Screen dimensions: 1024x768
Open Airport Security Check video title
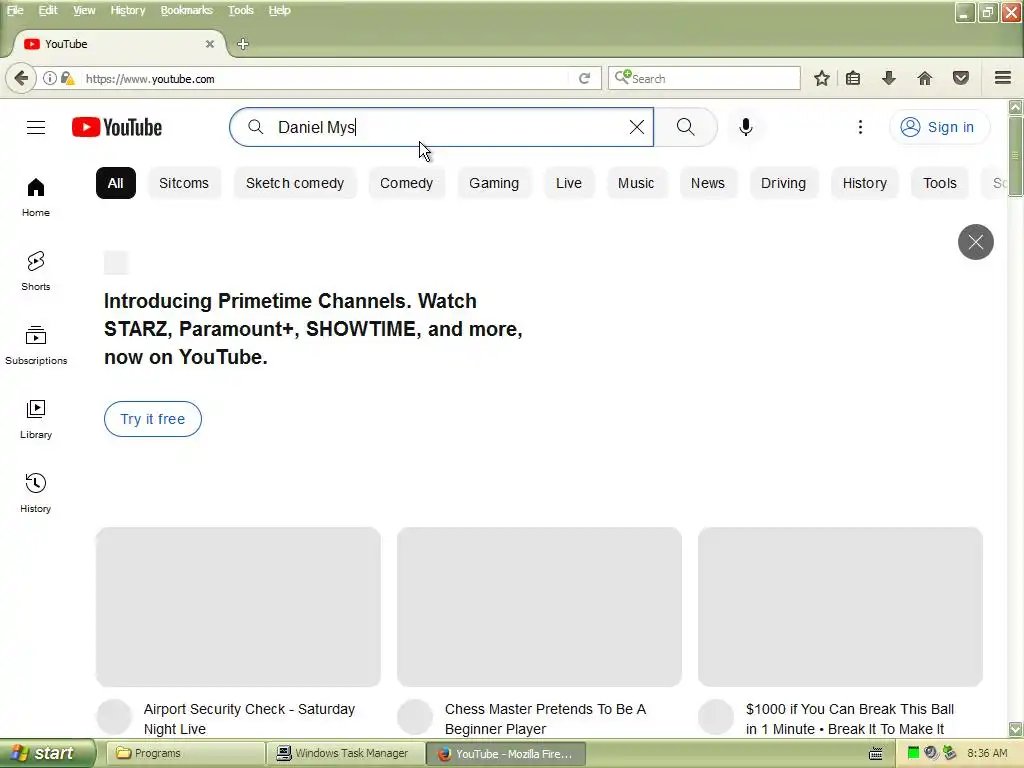coord(249,719)
